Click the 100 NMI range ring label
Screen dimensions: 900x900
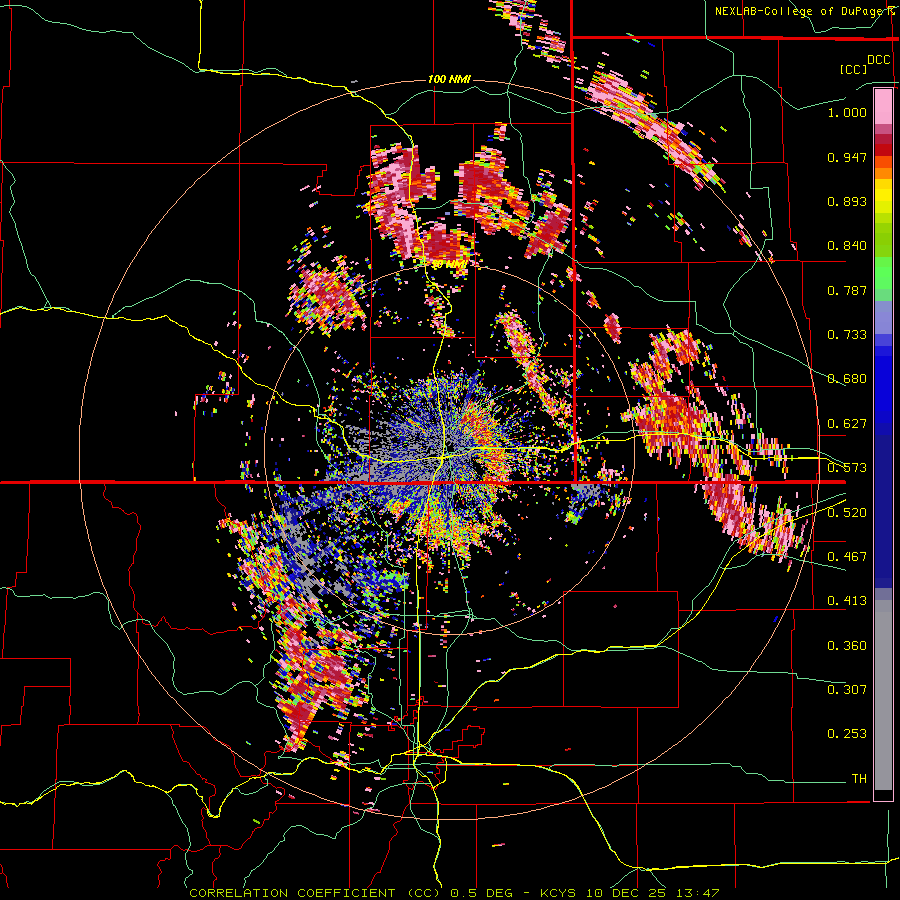point(449,79)
